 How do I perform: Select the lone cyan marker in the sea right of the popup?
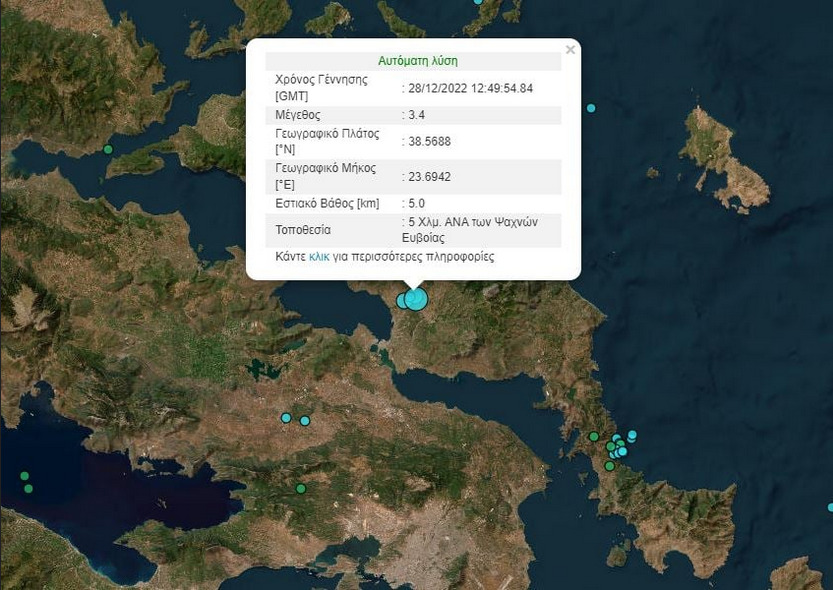[x=591, y=108]
